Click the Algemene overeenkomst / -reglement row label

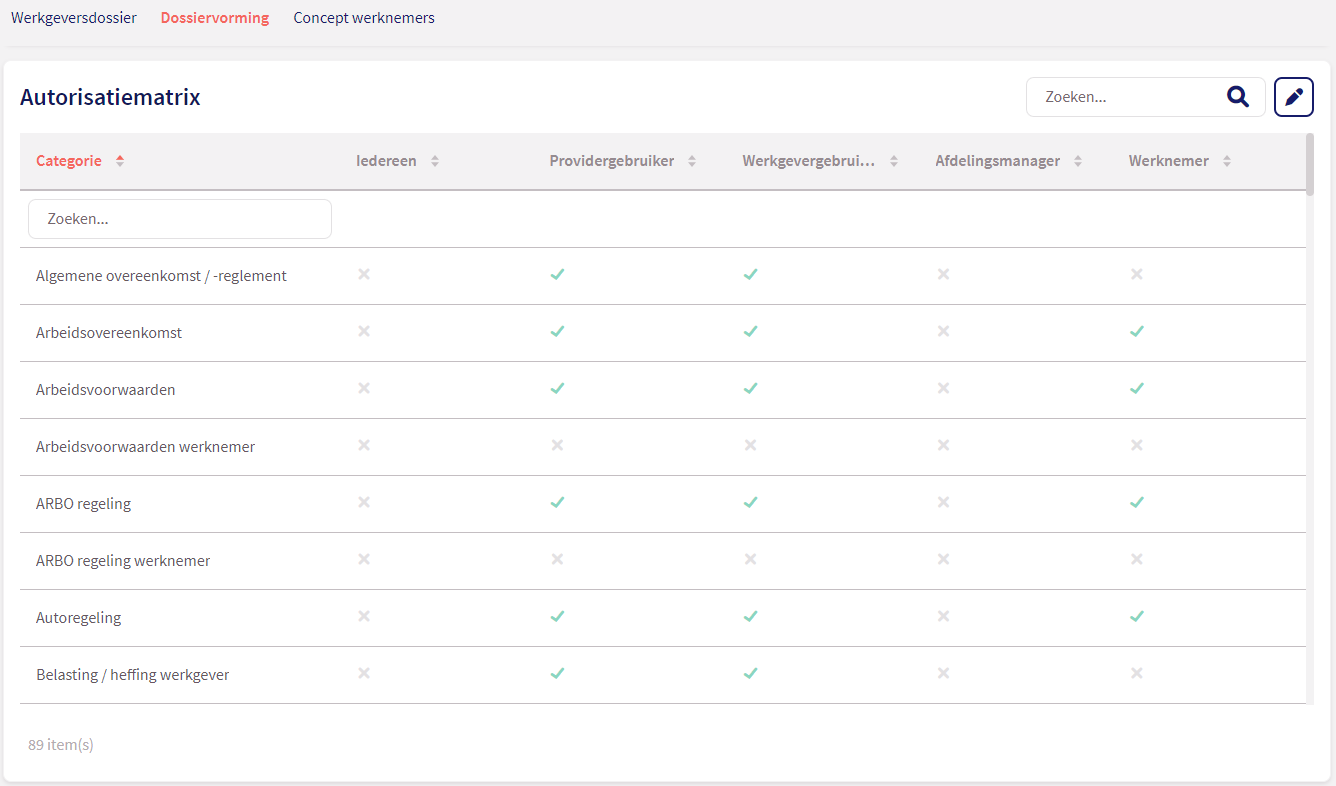[161, 276]
